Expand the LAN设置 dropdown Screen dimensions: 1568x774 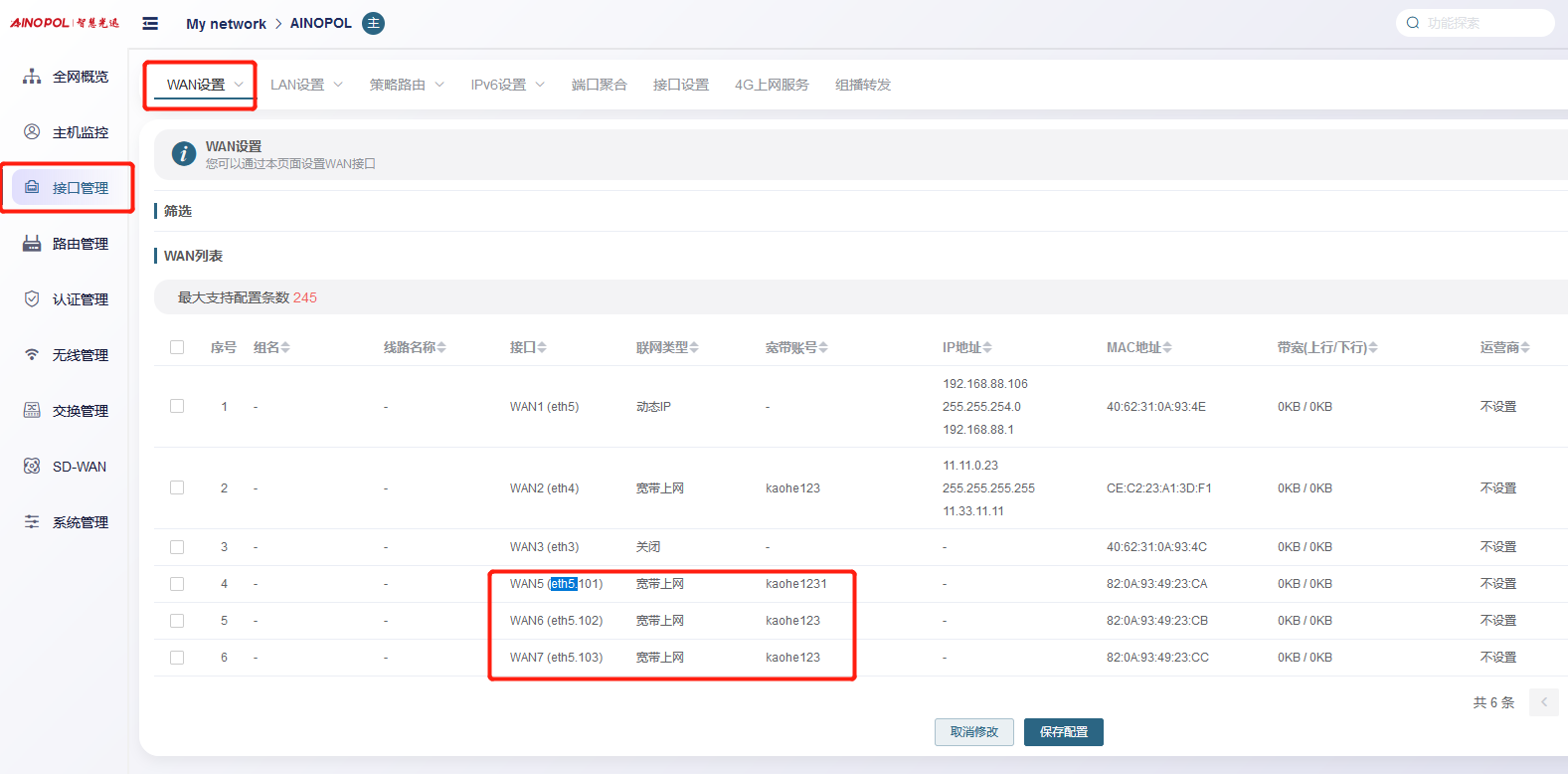[306, 85]
